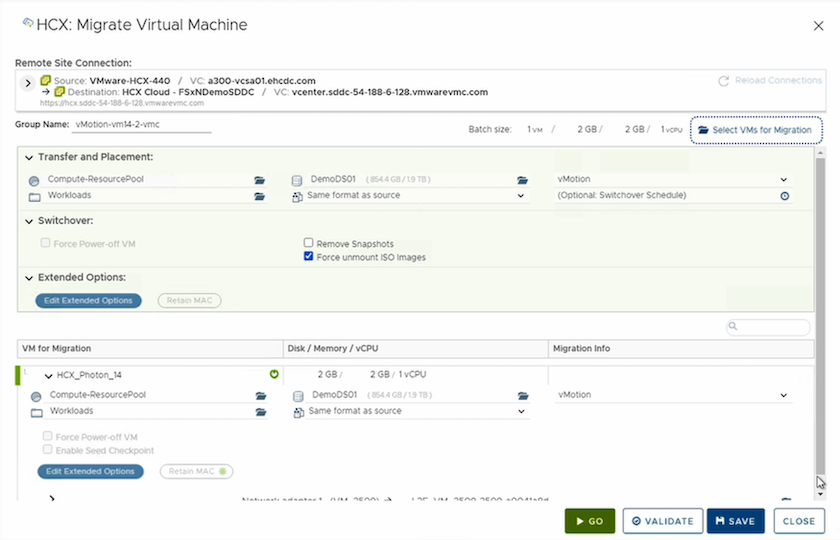Click the VALIDATE button

(x=662, y=521)
